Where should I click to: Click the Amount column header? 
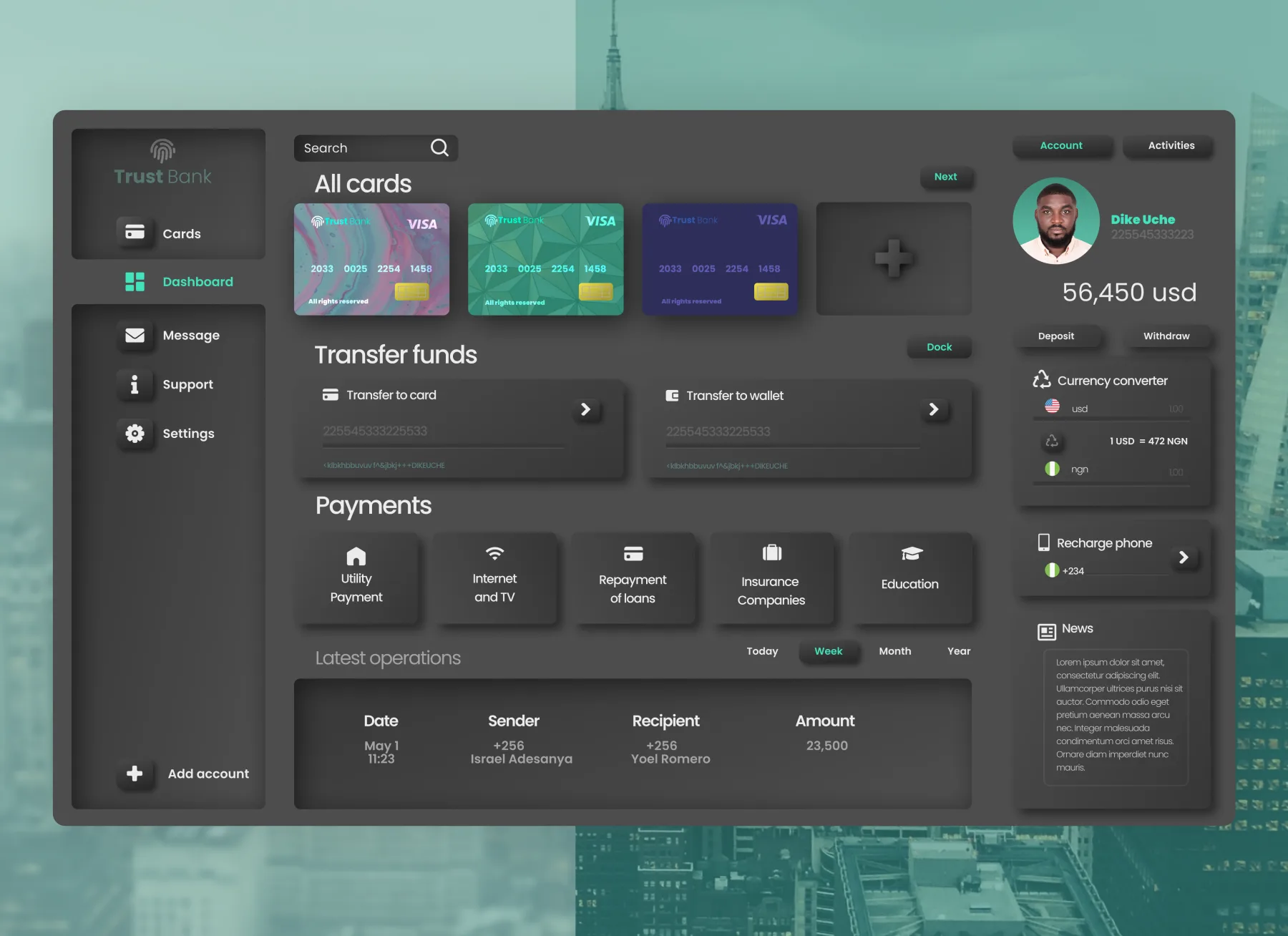click(x=825, y=721)
